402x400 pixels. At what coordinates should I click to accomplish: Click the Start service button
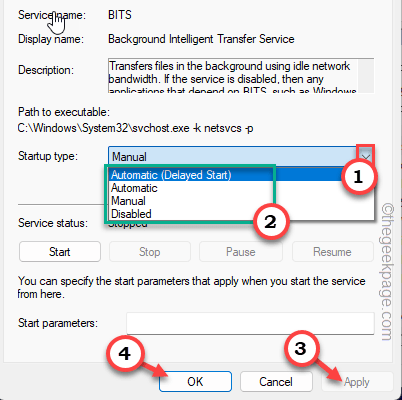(x=60, y=252)
